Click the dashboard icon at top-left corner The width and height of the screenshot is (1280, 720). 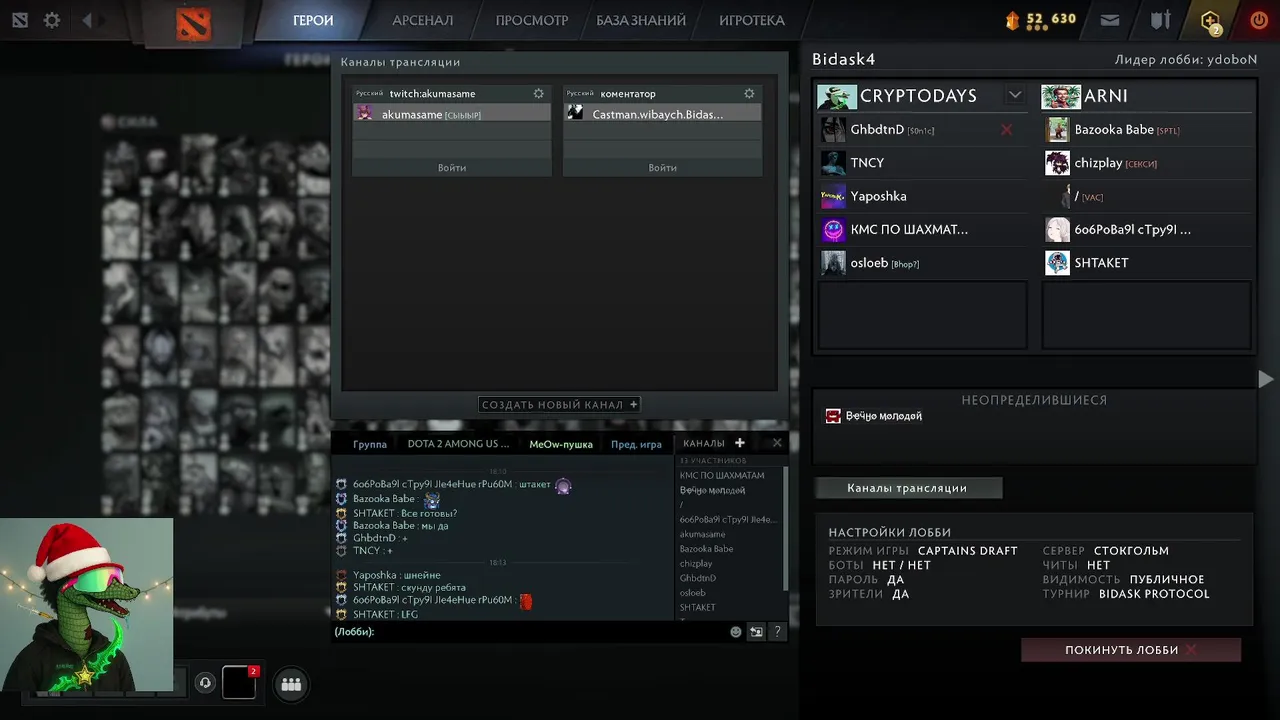click(x=20, y=20)
